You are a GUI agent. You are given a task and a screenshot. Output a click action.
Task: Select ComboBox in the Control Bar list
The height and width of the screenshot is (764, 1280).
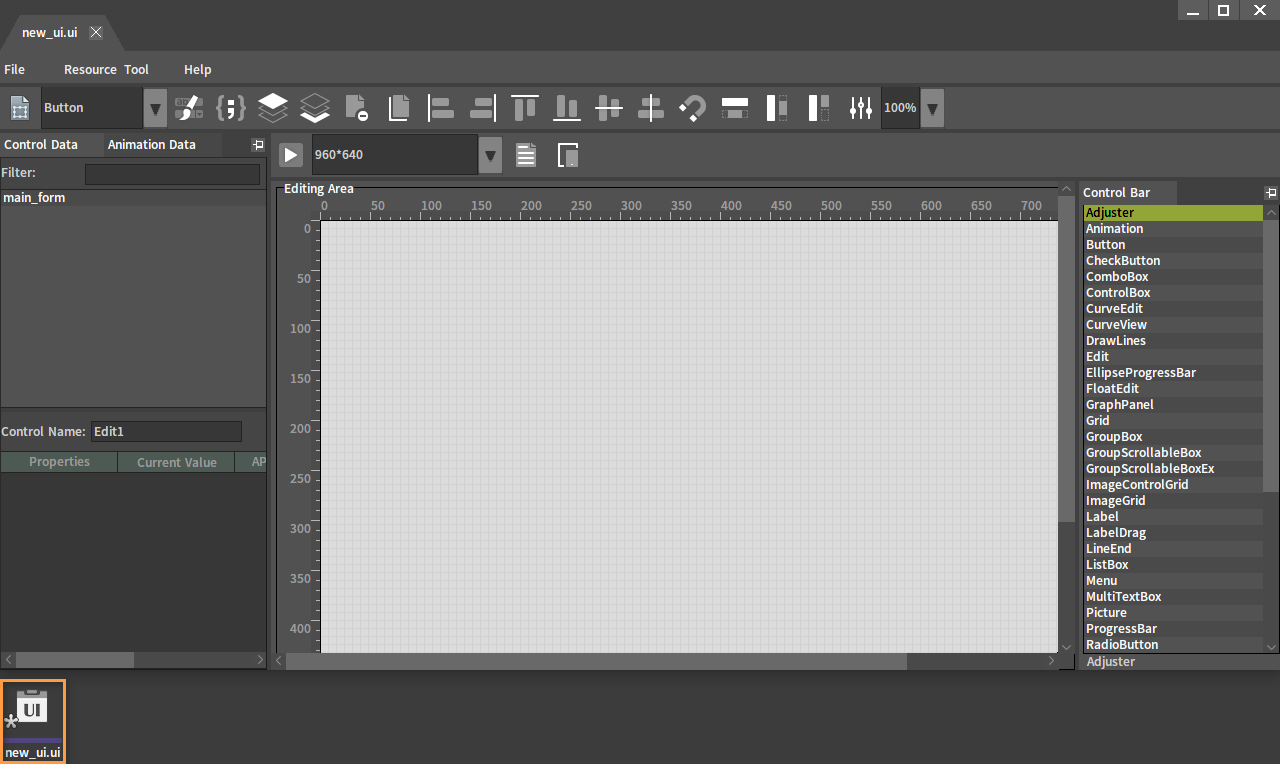click(1173, 277)
